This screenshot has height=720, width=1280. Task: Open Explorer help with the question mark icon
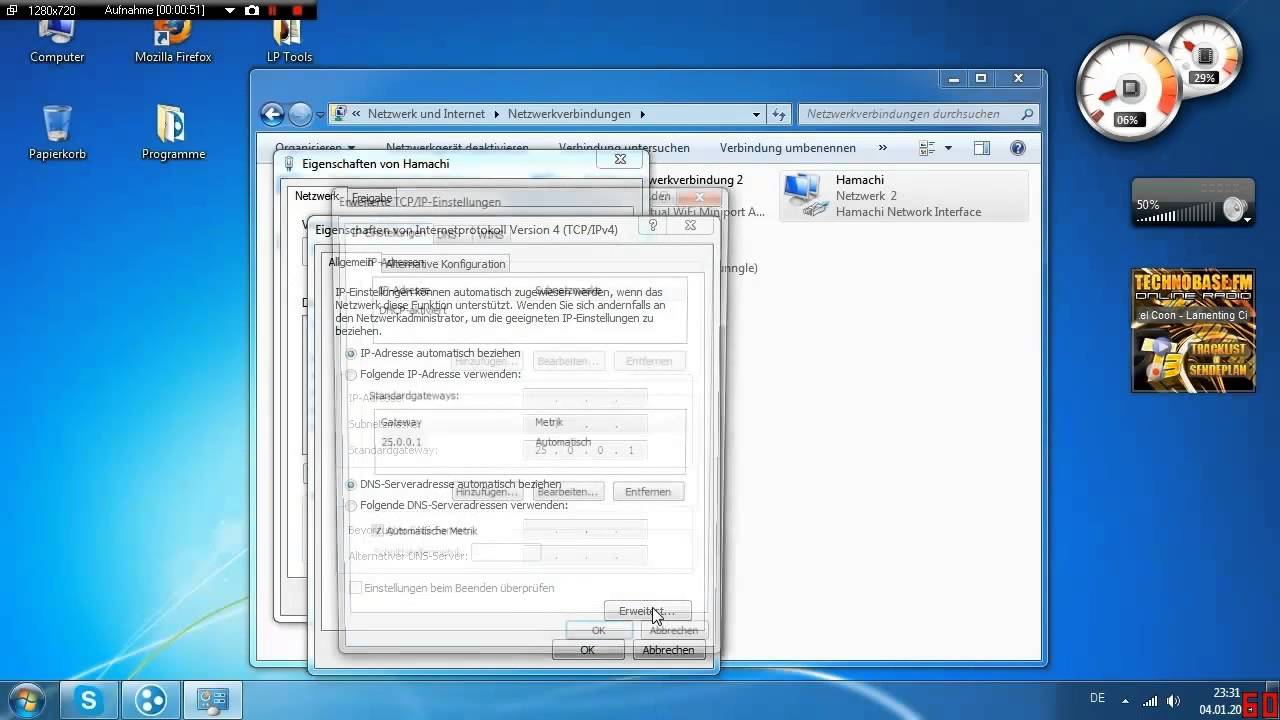click(x=1018, y=148)
